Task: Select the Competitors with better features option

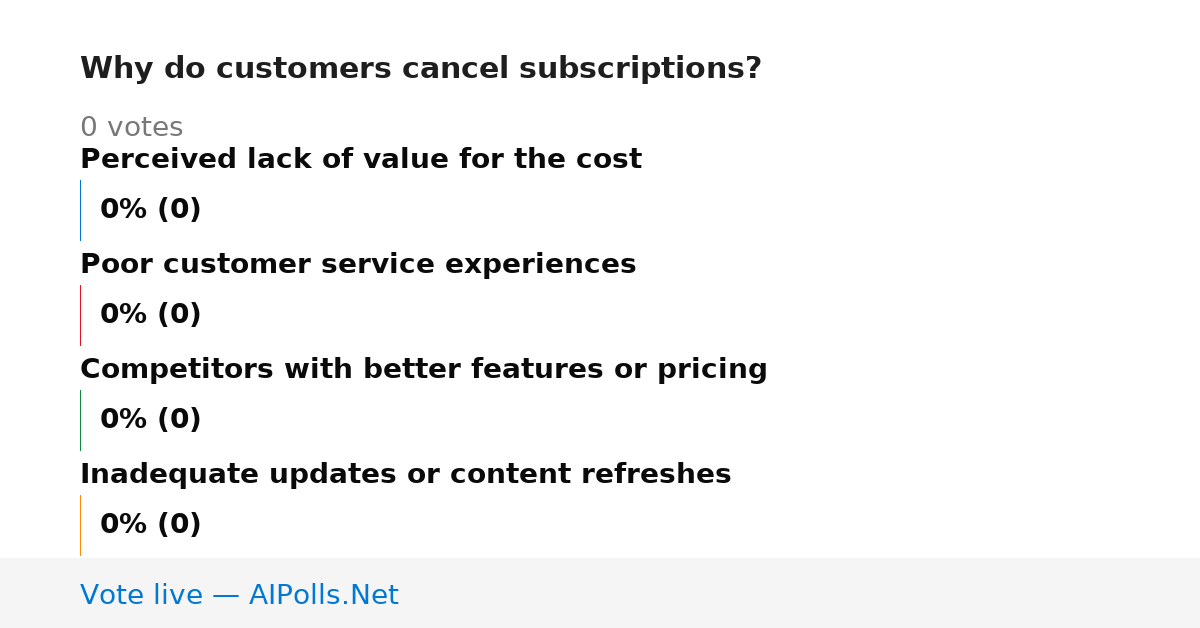Action: (x=424, y=369)
